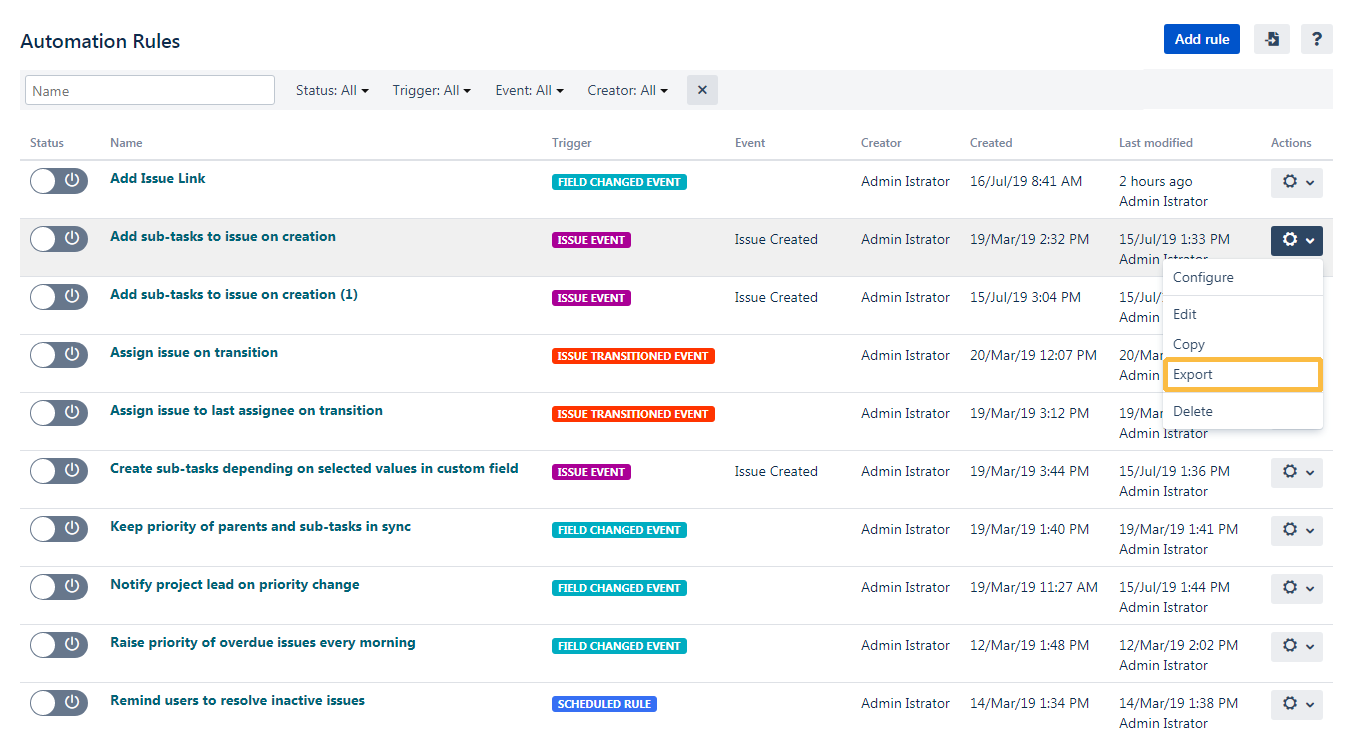Clear filters with the X icon
The width and height of the screenshot is (1353, 739).
click(x=702, y=90)
